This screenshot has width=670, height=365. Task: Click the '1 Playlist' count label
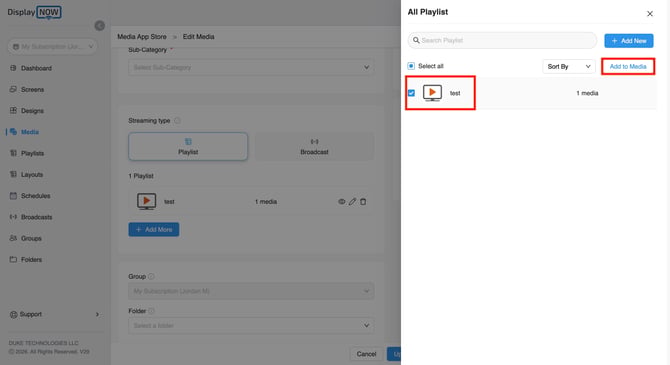pos(141,176)
